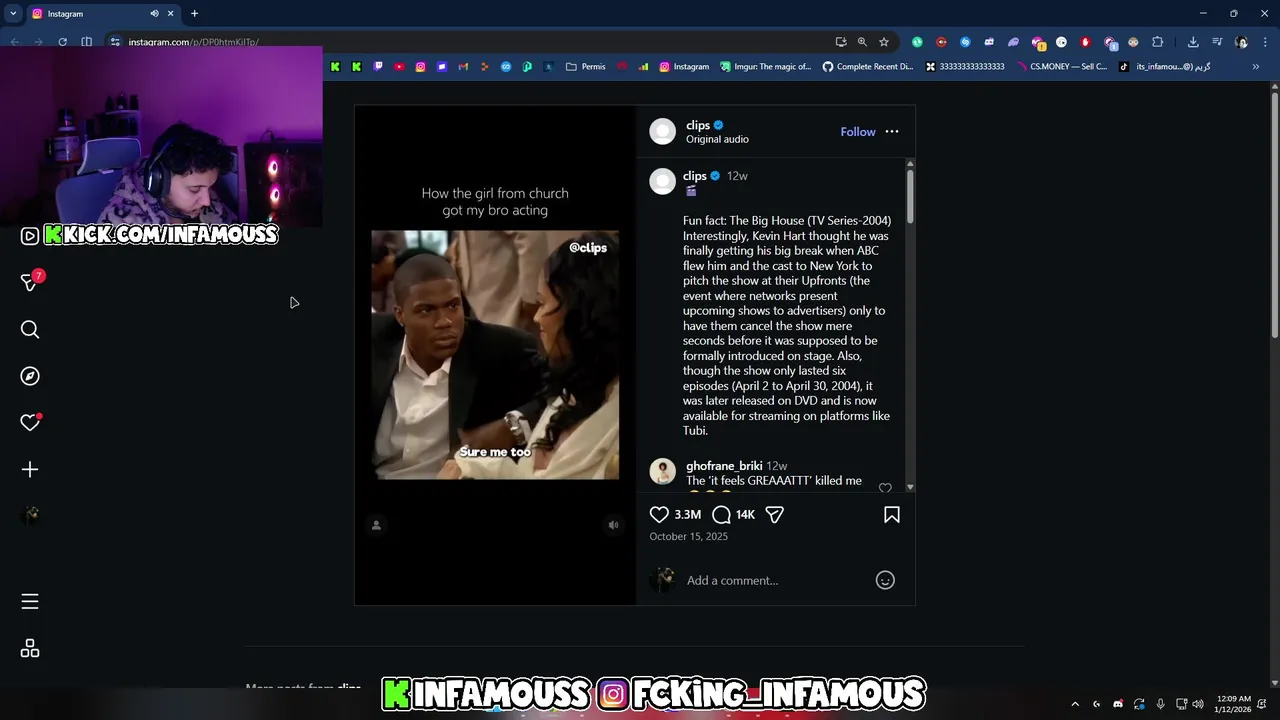The width and height of the screenshot is (1280, 720).
Task: Go back with the browser back arrow
Action: click(14, 42)
